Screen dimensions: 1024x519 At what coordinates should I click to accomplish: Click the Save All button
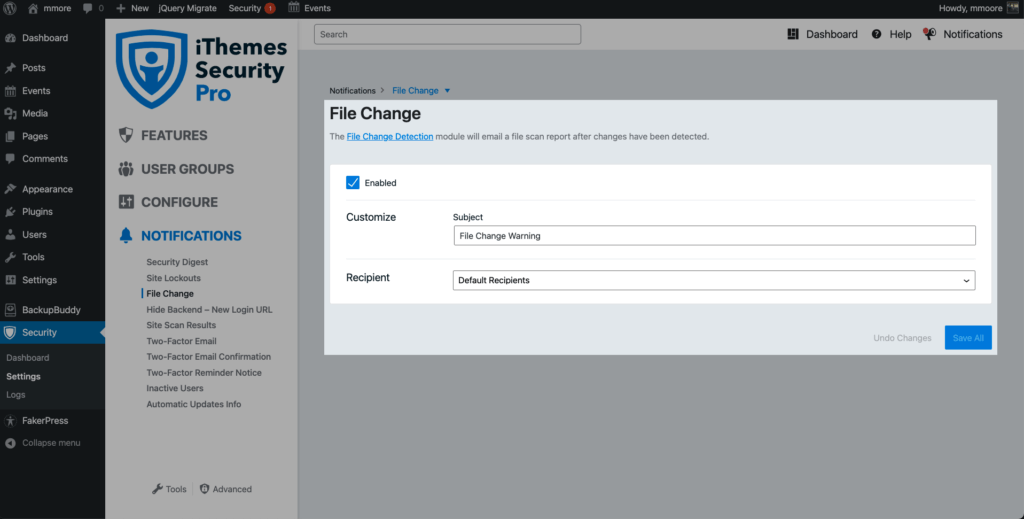(968, 338)
